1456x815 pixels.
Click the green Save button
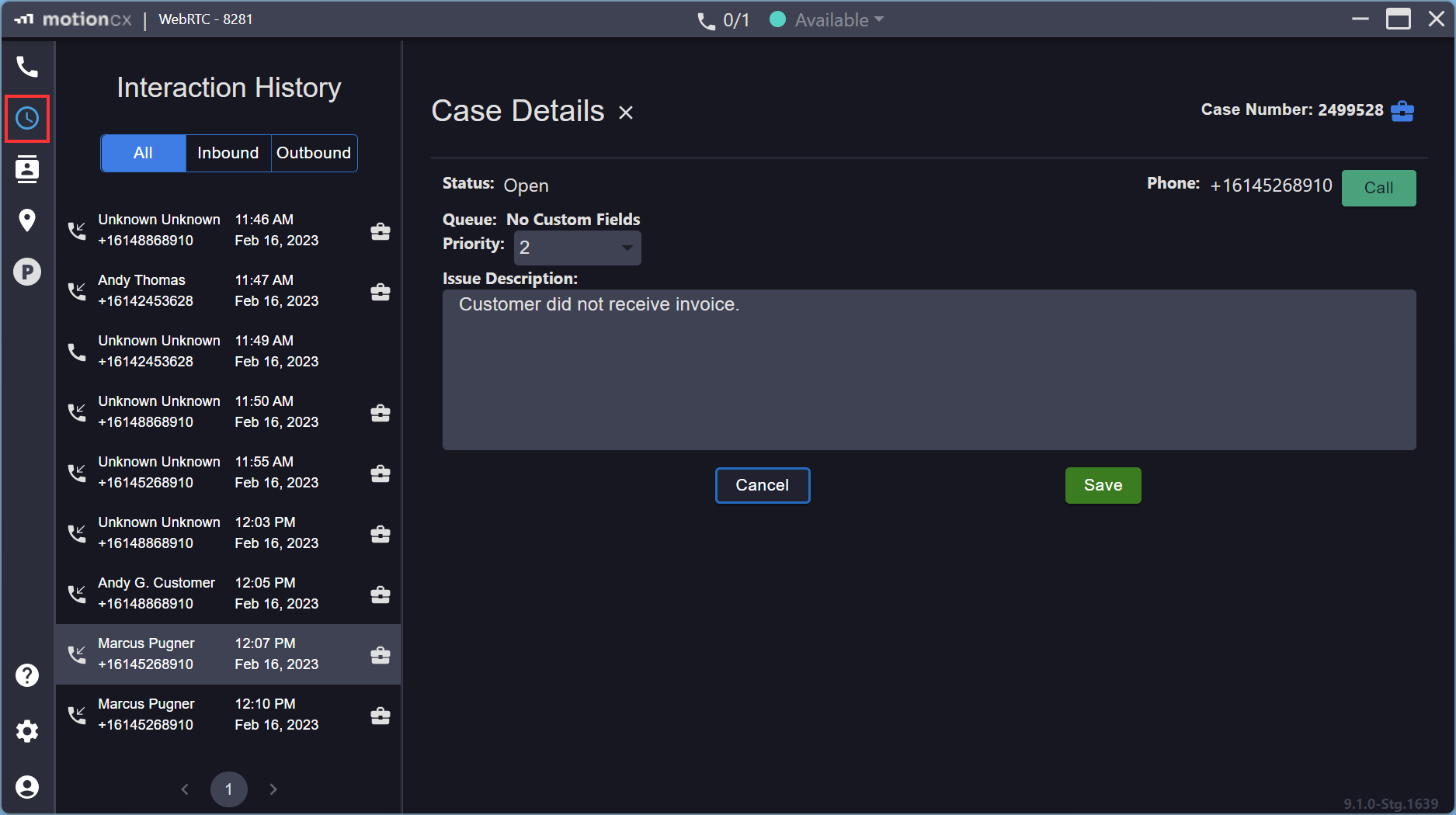click(1103, 485)
